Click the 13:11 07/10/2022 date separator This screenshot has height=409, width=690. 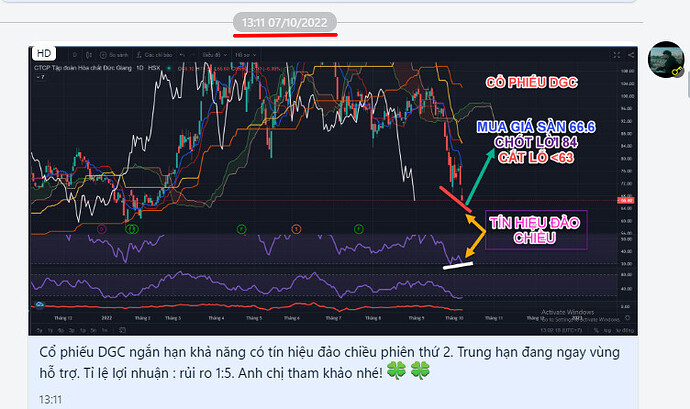coord(285,22)
